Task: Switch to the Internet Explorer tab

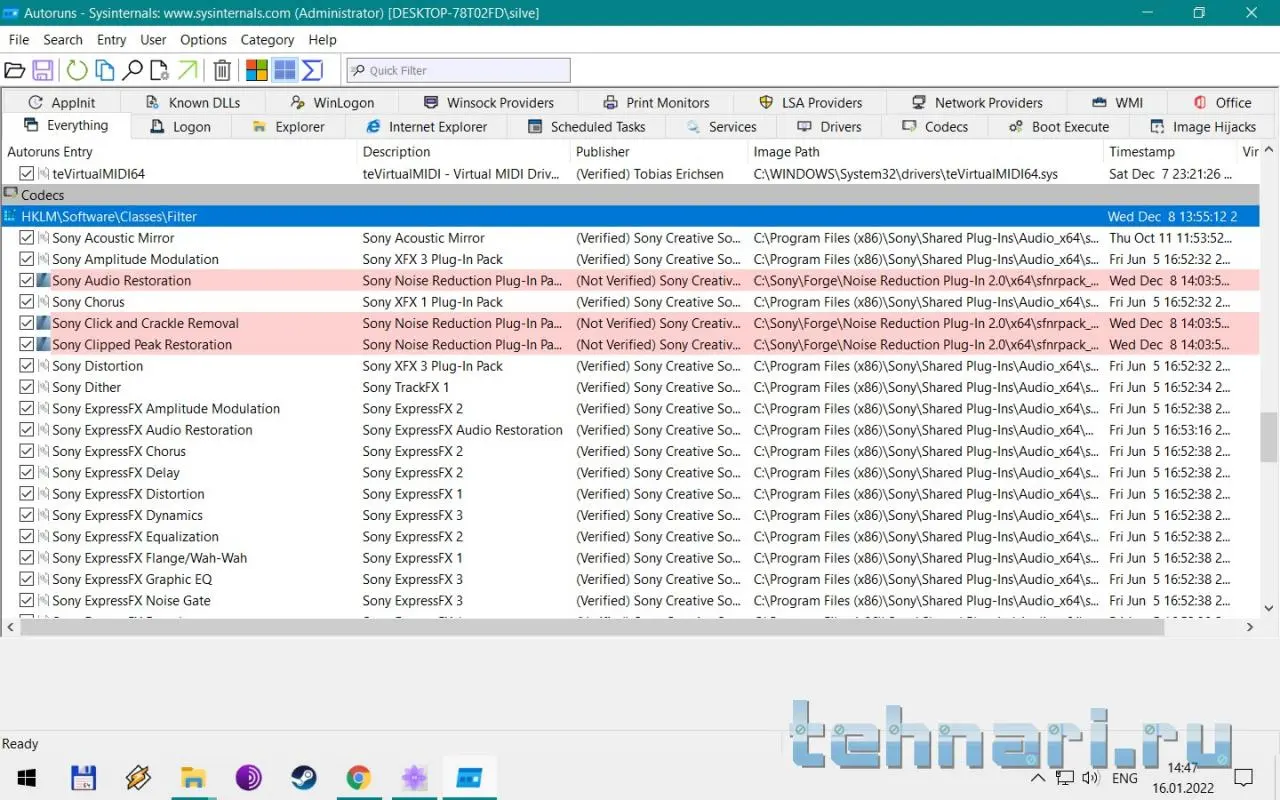Action: coord(427,127)
